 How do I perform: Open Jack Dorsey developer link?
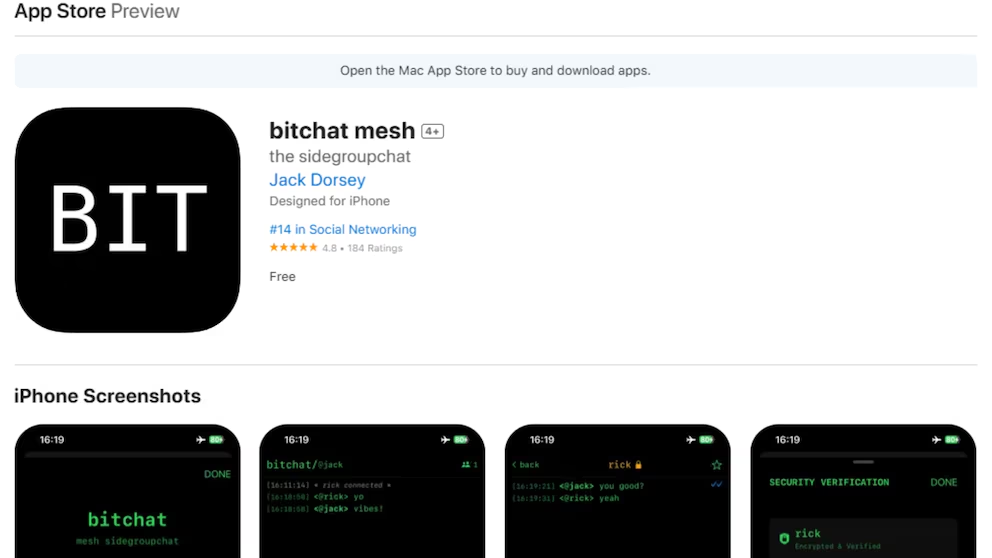pos(317,180)
